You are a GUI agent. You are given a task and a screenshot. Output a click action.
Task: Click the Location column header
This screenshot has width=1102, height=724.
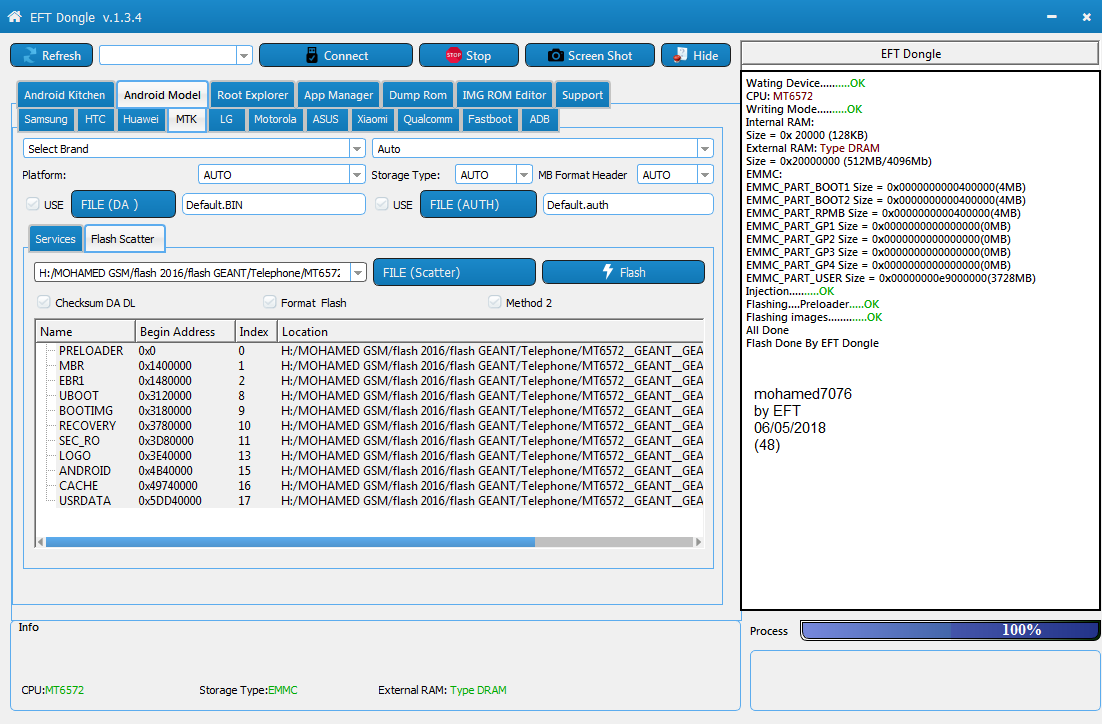490,332
